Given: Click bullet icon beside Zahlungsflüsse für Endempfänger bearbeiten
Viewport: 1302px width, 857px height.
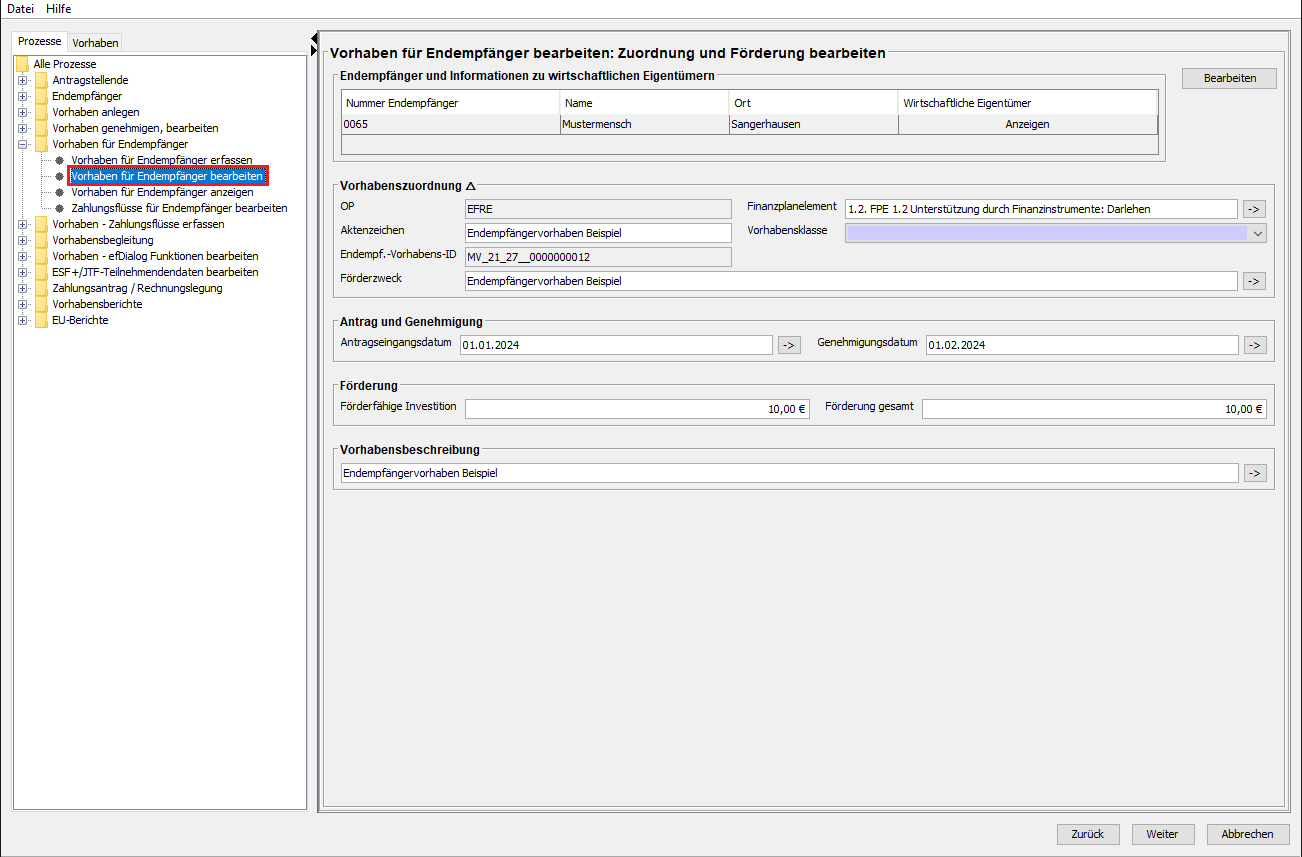Looking at the screenshot, I should click(x=60, y=208).
